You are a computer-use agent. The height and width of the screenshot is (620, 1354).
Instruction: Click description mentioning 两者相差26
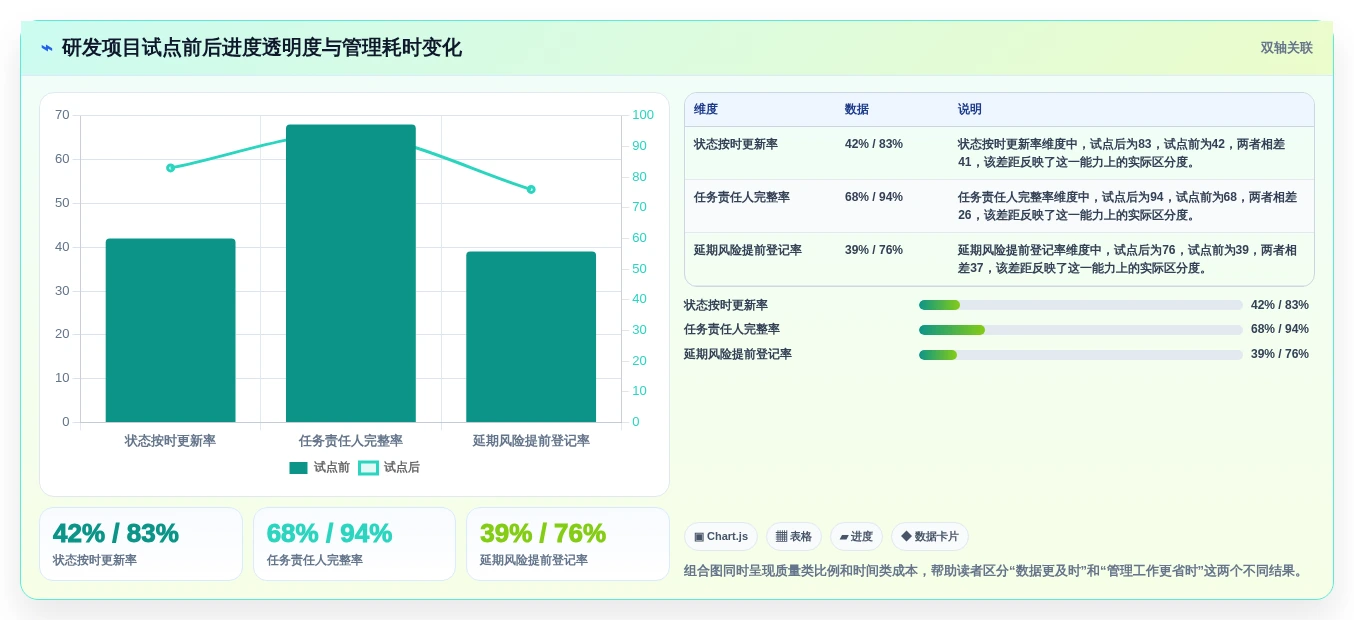[x=1128, y=206]
